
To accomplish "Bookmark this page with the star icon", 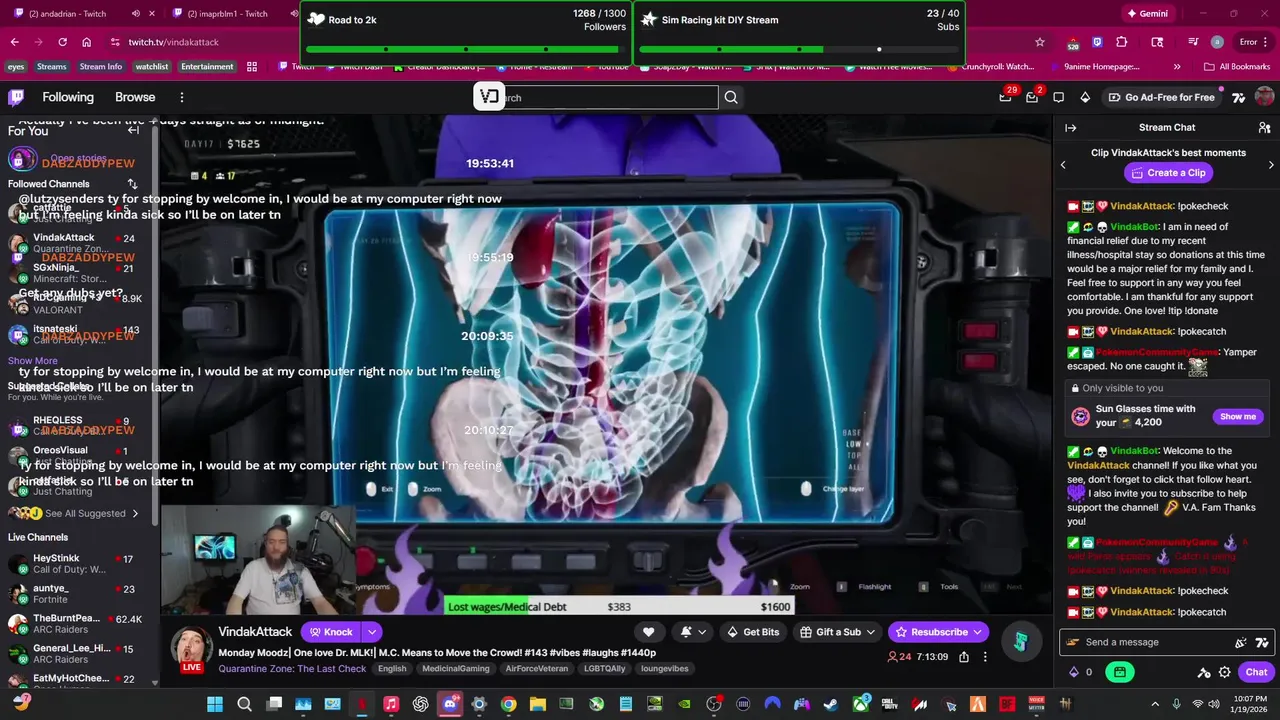I will click(x=1040, y=42).
